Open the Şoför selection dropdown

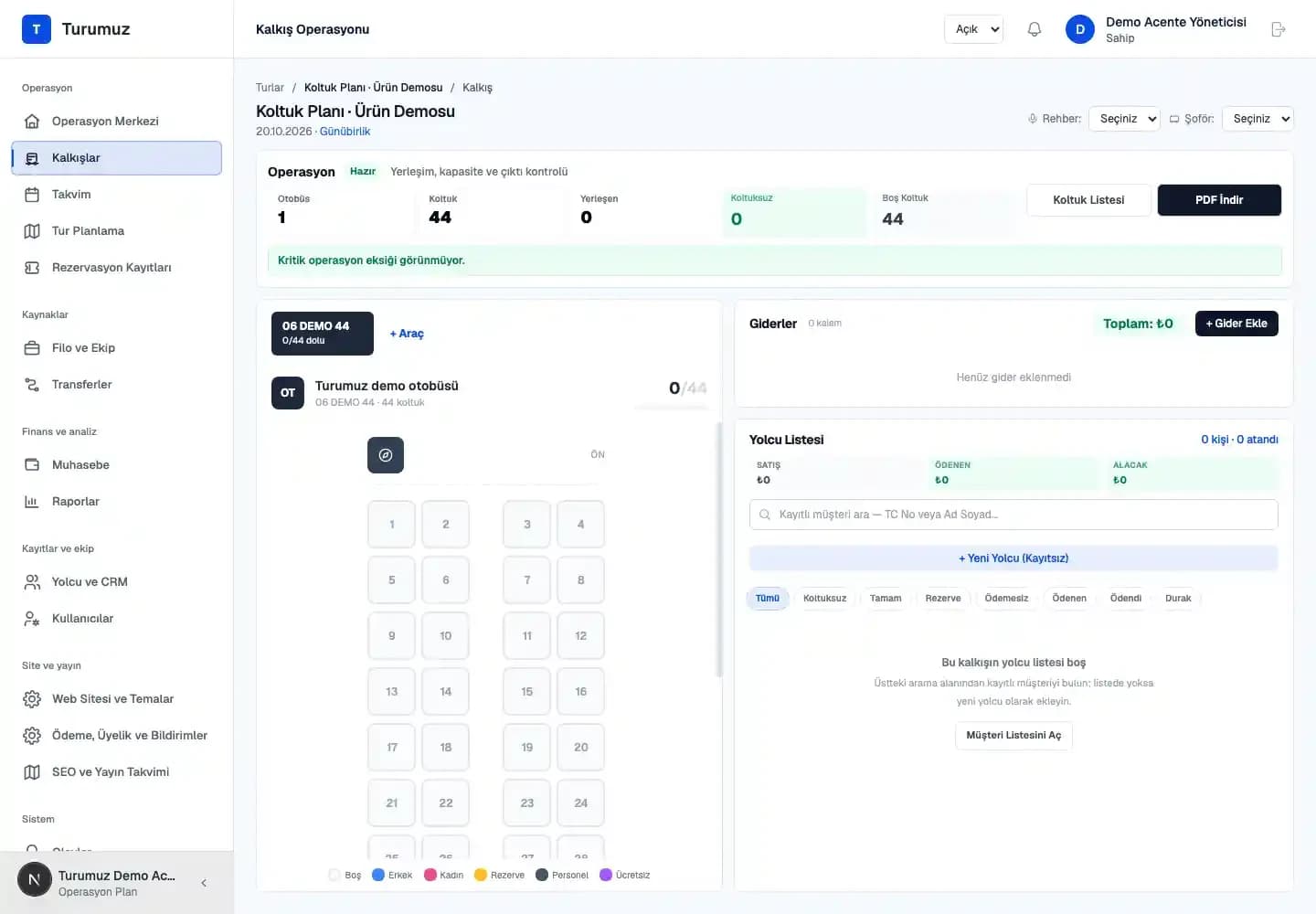click(x=1258, y=119)
